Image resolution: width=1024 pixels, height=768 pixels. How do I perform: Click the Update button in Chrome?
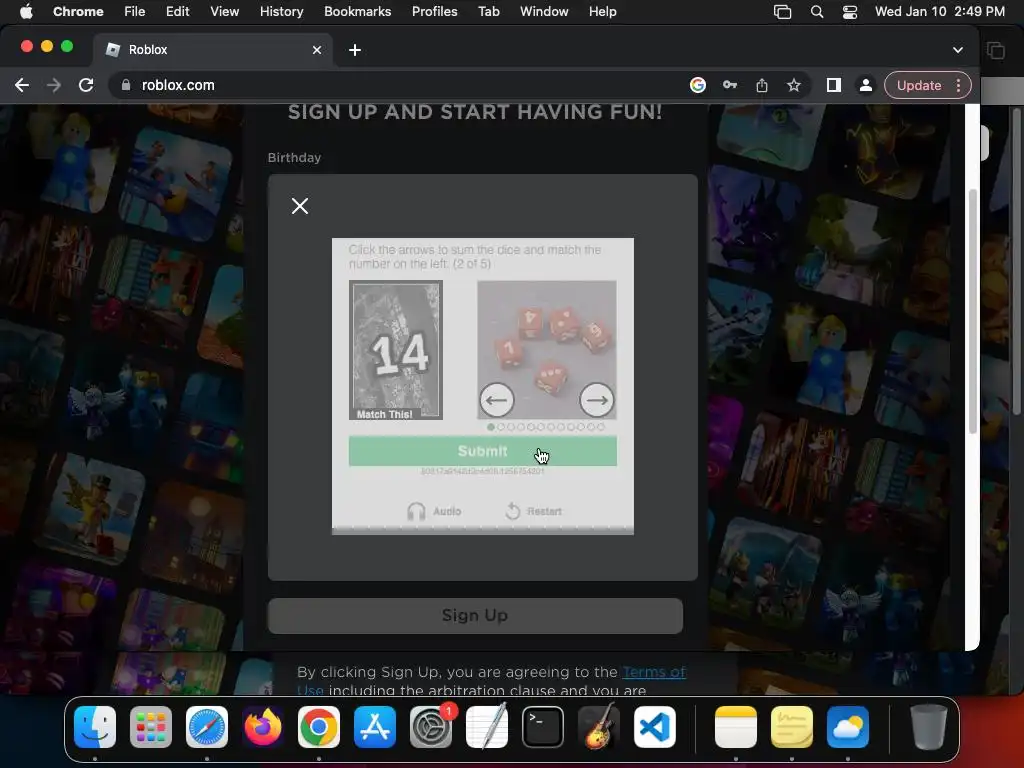(x=918, y=86)
